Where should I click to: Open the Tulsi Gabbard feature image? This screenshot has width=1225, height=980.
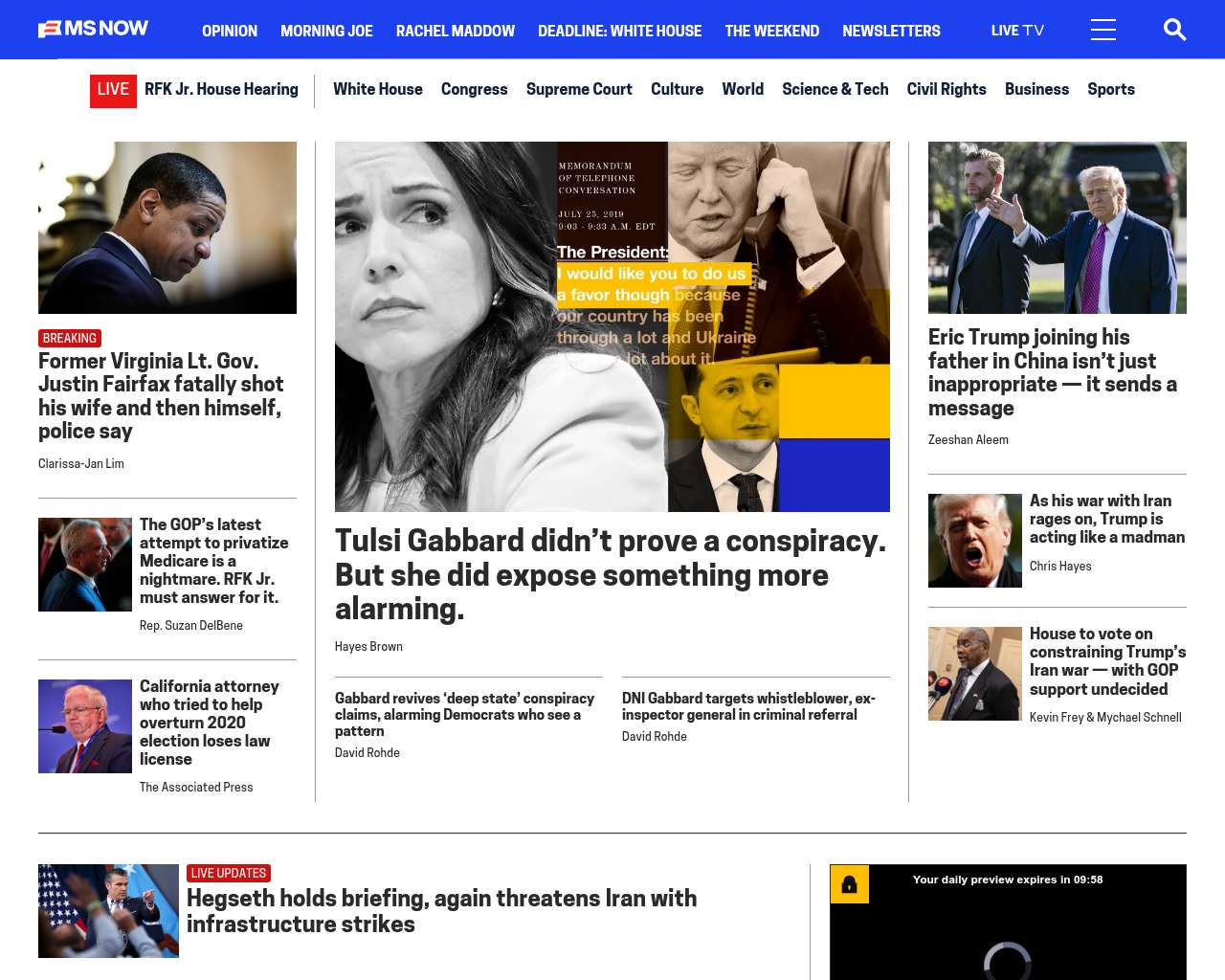[612, 326]
